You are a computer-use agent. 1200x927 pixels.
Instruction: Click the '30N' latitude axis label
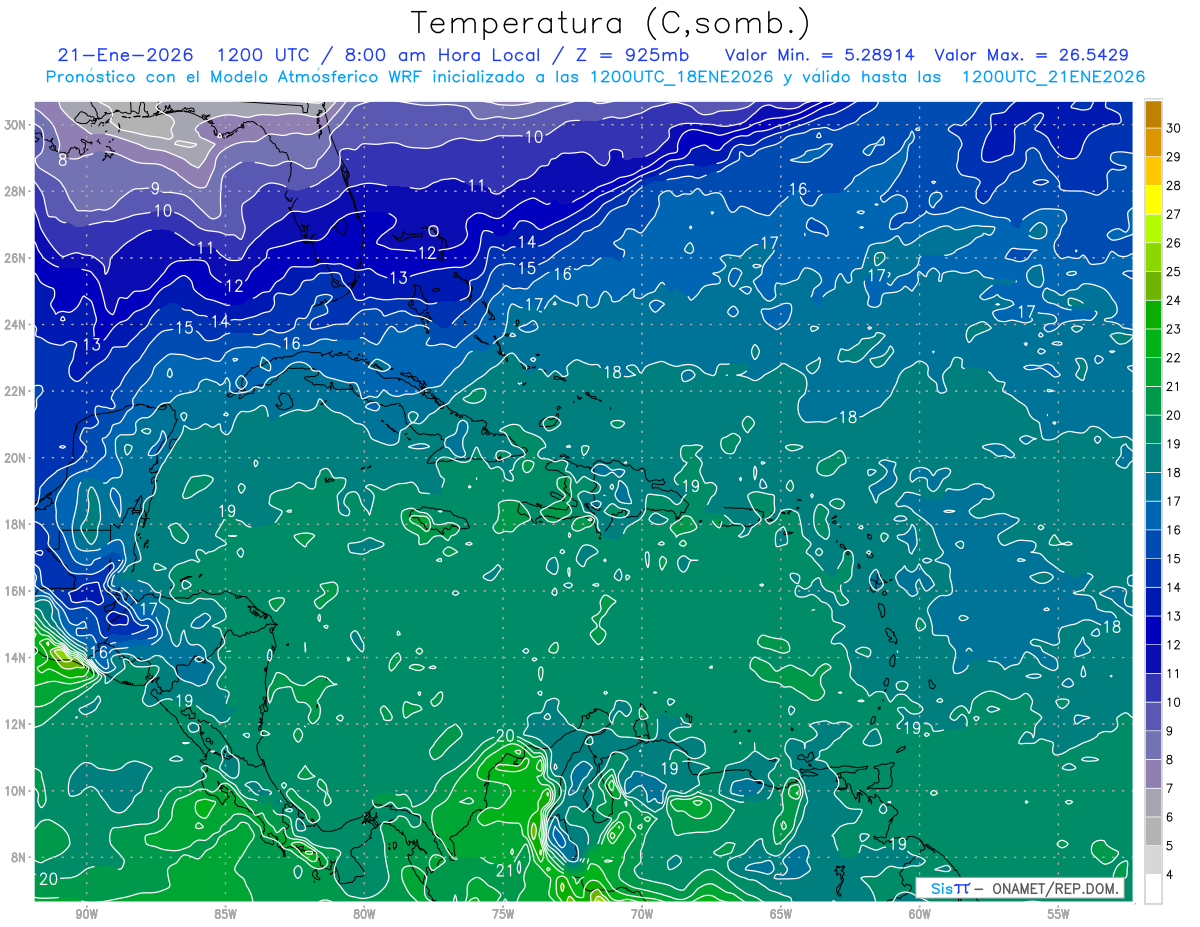pyautogui.click(x=15, y=125)
